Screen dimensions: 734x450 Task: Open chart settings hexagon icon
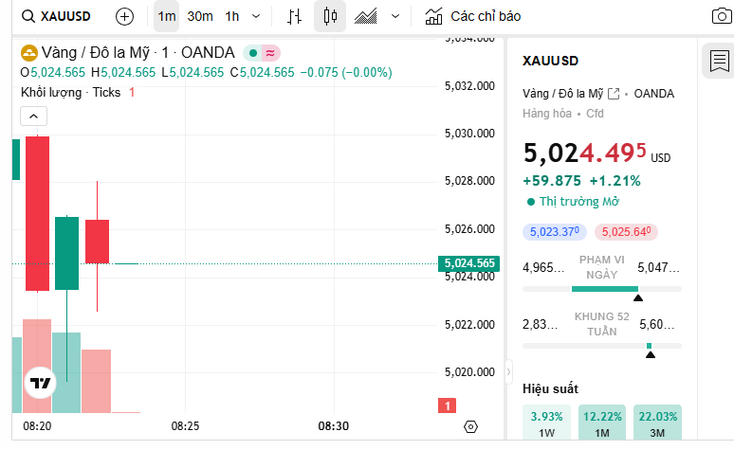point(471,426)
